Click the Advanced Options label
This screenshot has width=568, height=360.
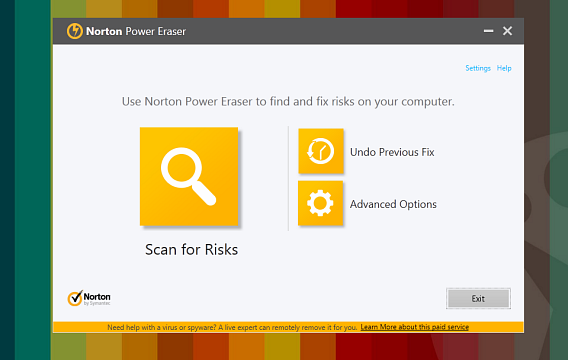(x=393, y=204)
